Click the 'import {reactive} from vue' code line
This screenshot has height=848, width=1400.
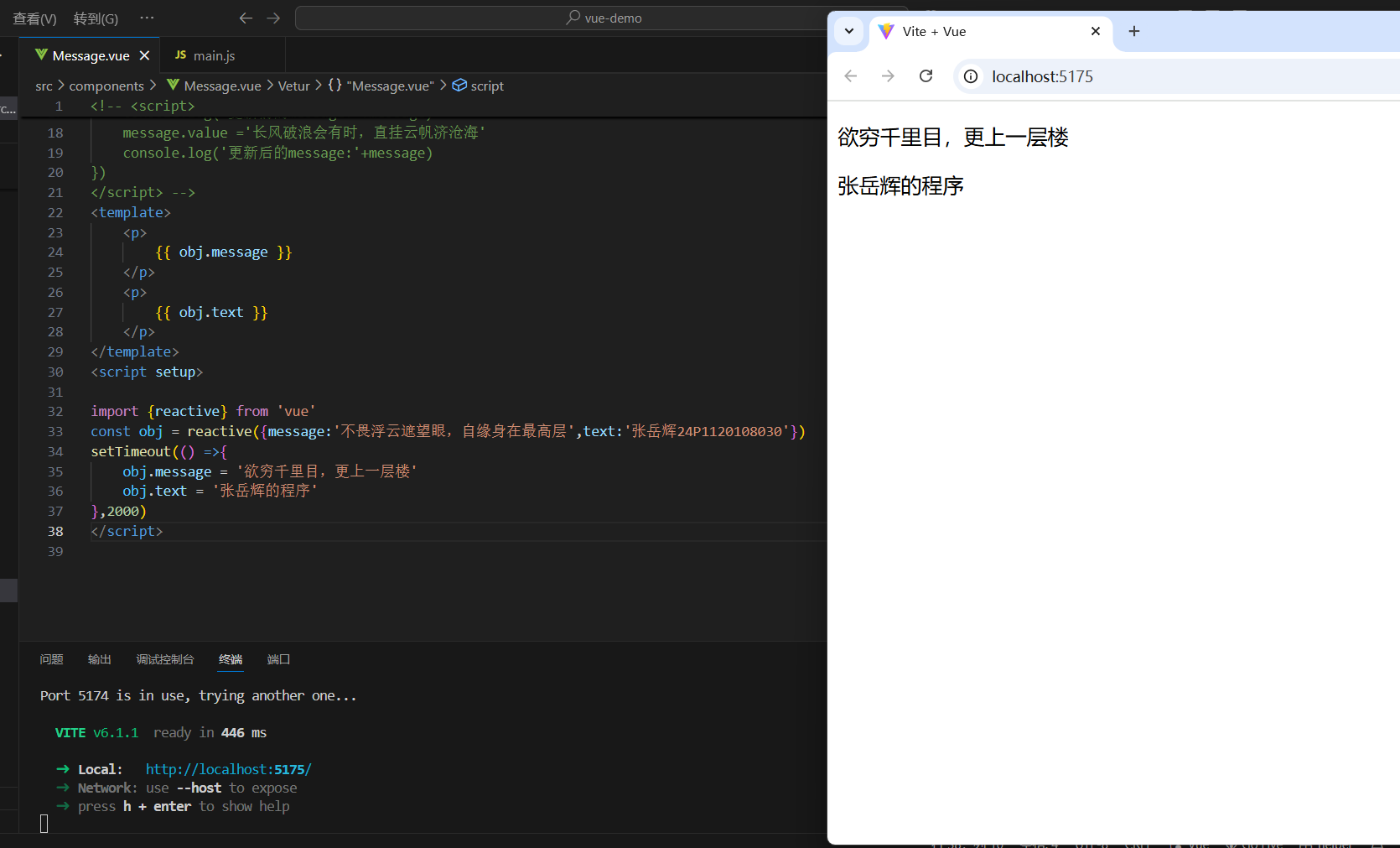(x=203, y=411)
